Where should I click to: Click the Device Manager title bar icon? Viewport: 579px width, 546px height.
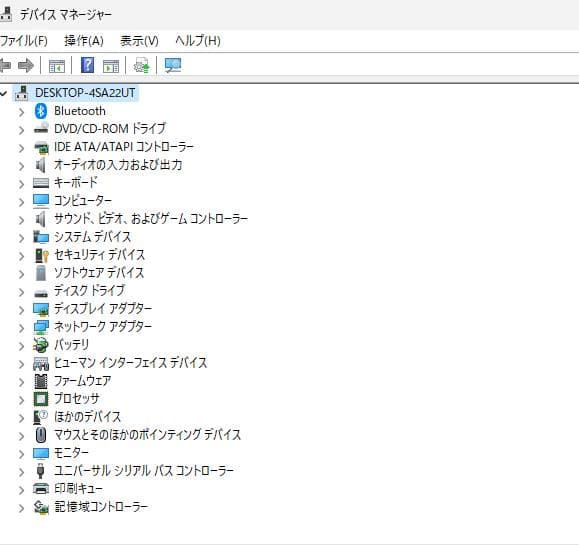tap(6, 15)
